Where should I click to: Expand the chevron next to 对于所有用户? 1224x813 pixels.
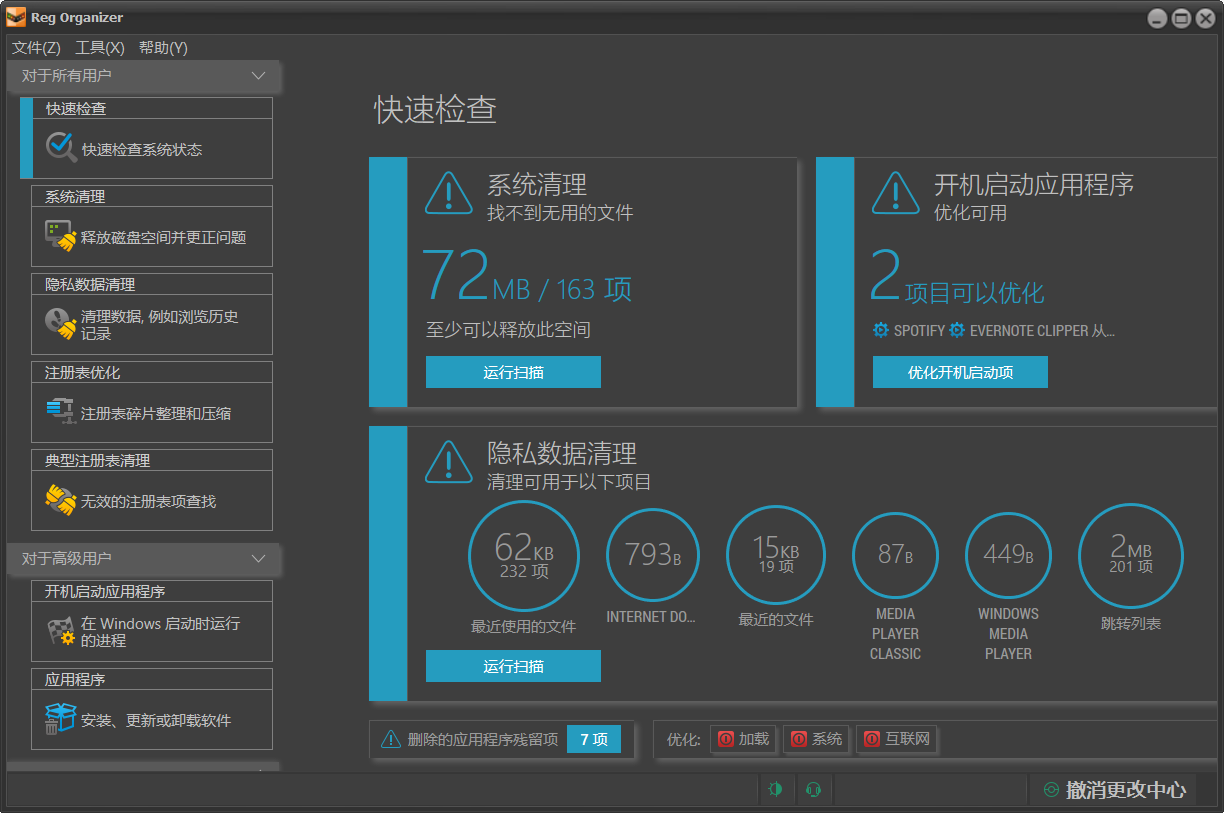(x=258, y=76)
